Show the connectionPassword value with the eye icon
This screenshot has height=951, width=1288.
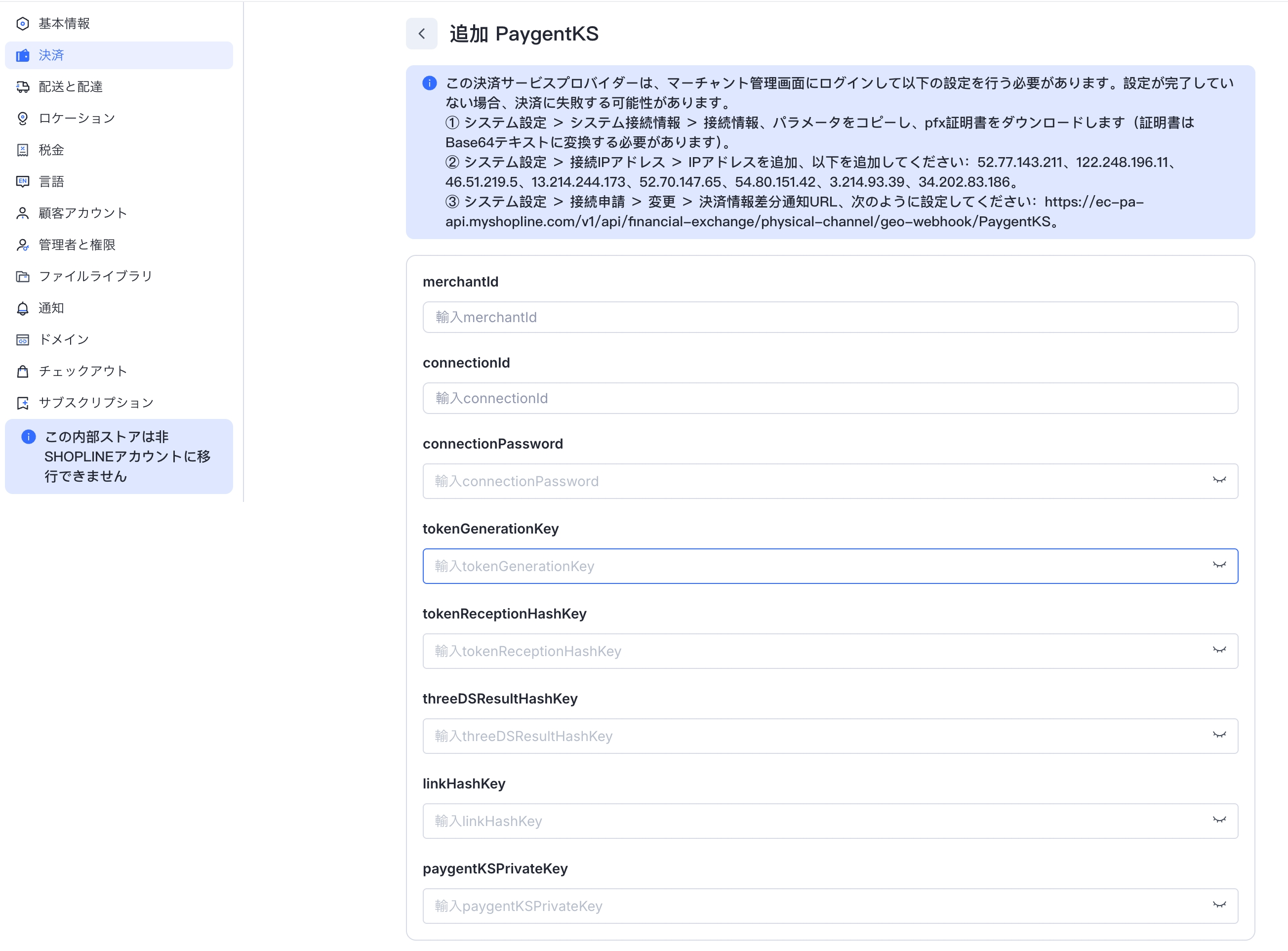click(x=1219, y=480)
